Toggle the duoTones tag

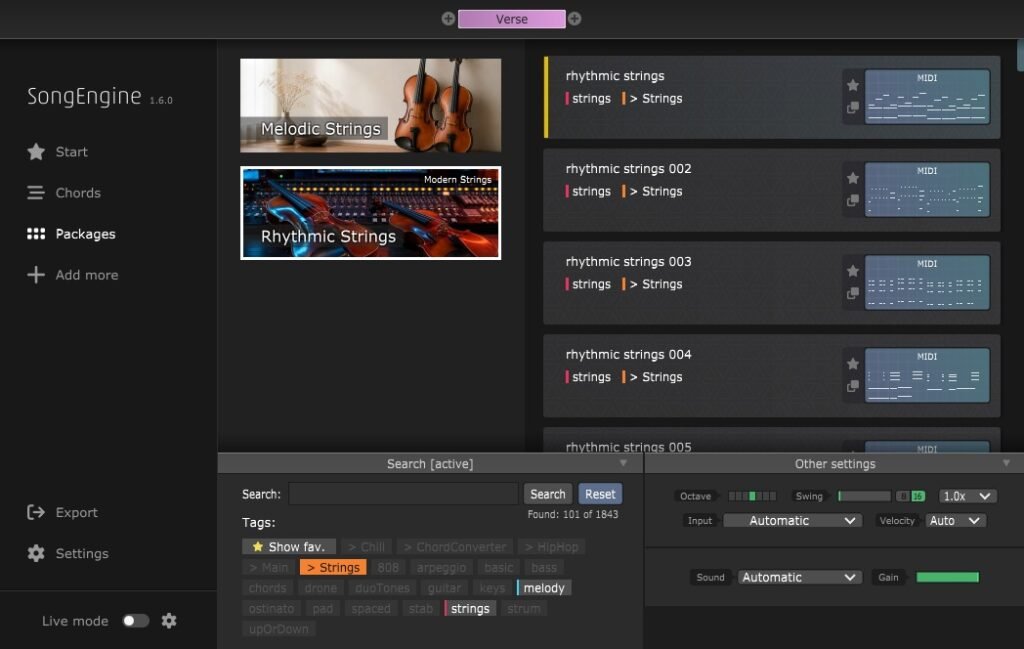(x=382, y=588)
